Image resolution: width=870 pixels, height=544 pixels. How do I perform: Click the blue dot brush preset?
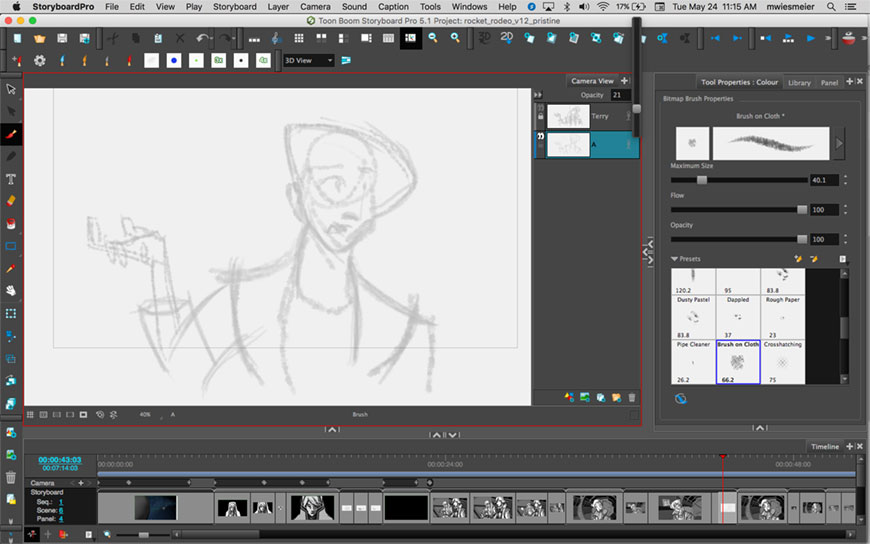174,61
